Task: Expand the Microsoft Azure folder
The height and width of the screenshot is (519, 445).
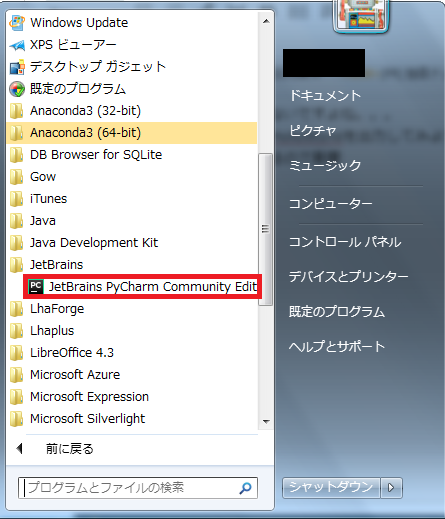Action: (x=132, y=375)
